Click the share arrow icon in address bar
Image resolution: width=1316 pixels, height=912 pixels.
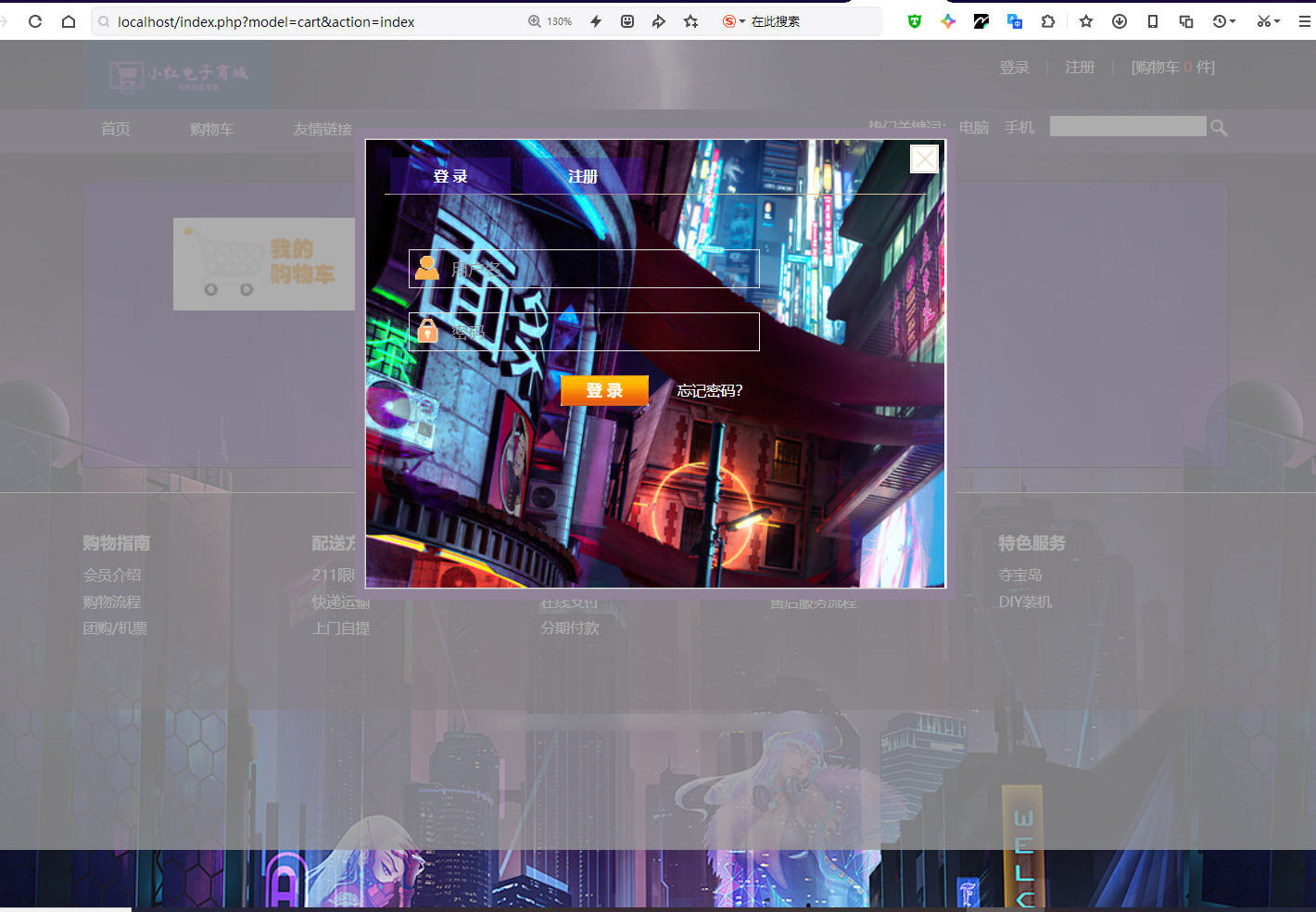click(659, 21)
